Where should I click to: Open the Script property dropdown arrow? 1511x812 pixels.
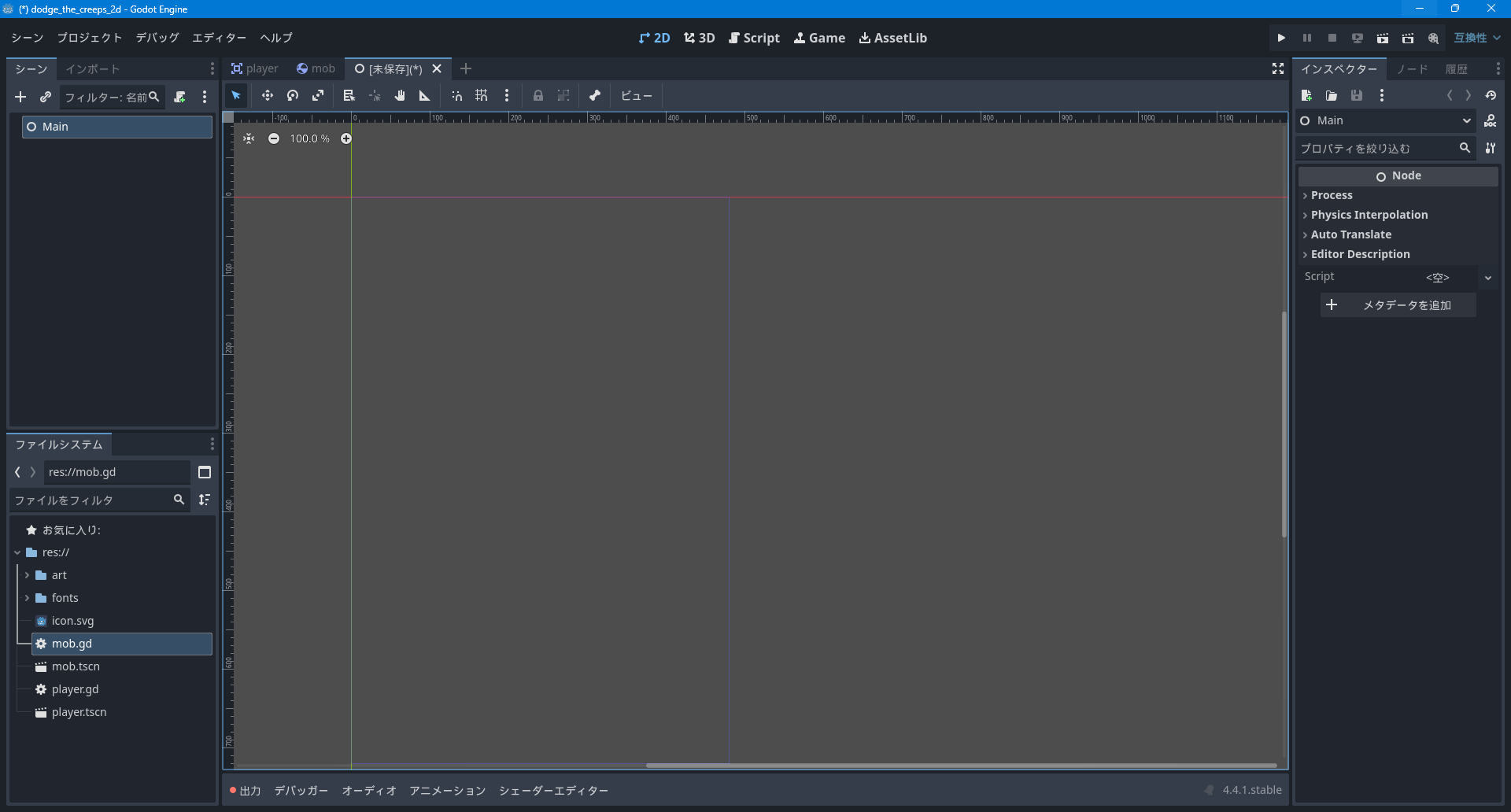click(1488, 277)
